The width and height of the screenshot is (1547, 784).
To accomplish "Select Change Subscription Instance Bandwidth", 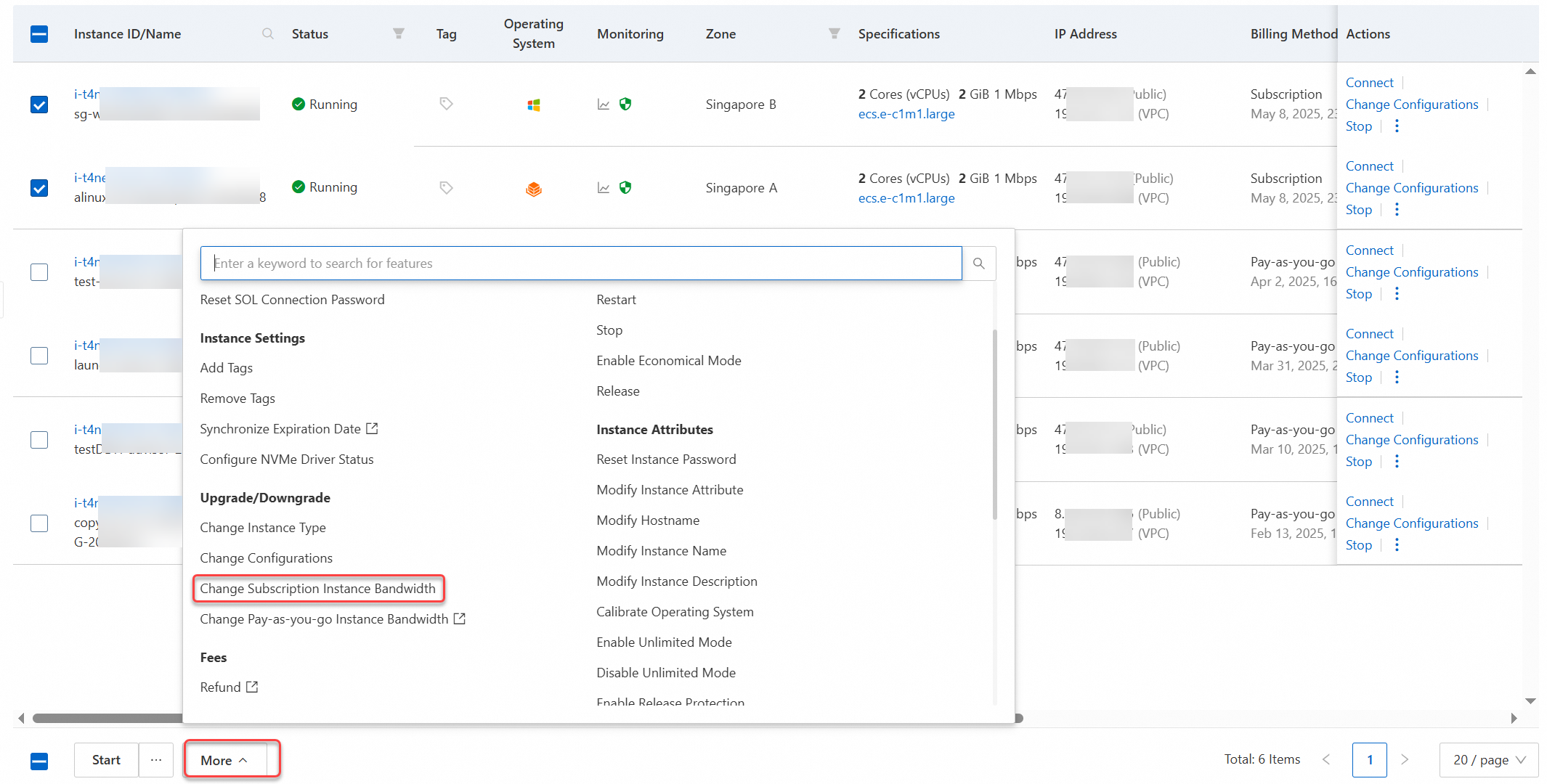I will point(317,589).
